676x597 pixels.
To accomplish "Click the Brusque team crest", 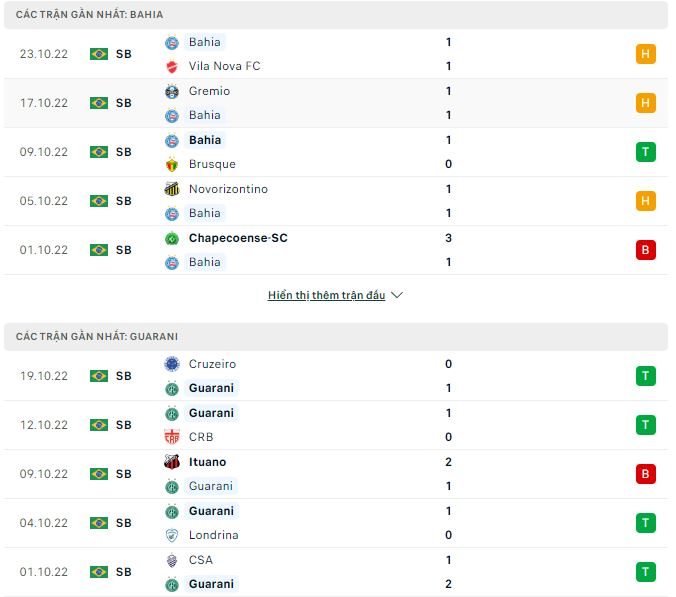I will click(171, 164).
